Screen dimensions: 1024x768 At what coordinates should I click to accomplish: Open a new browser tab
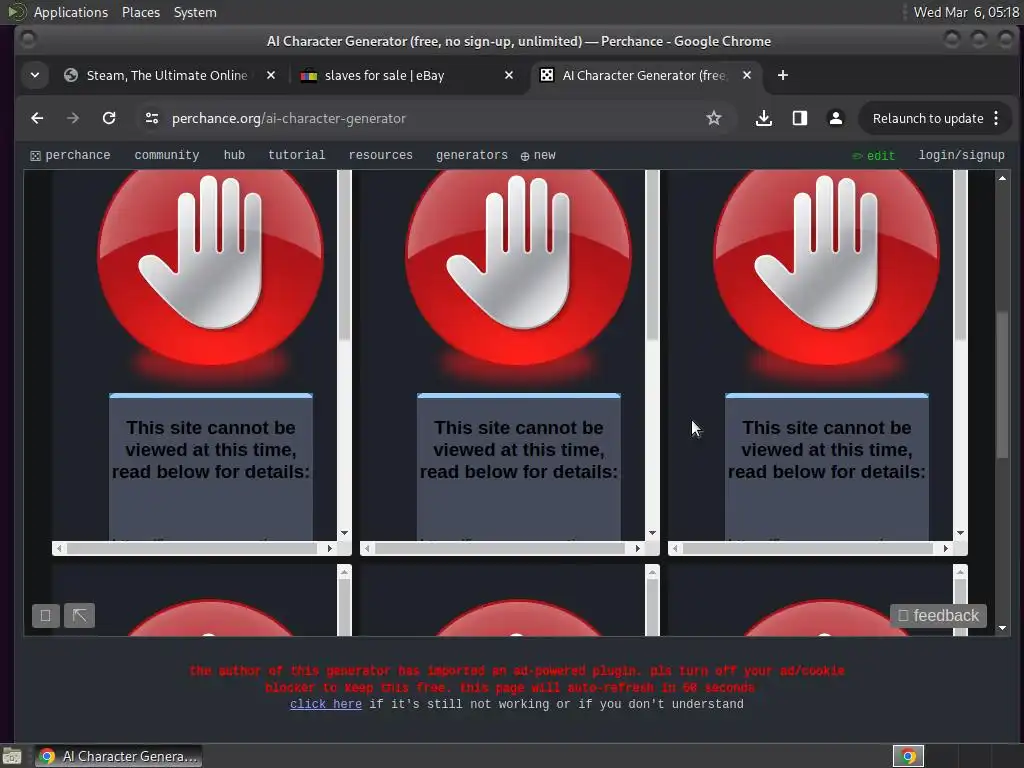tap(782, 75)
